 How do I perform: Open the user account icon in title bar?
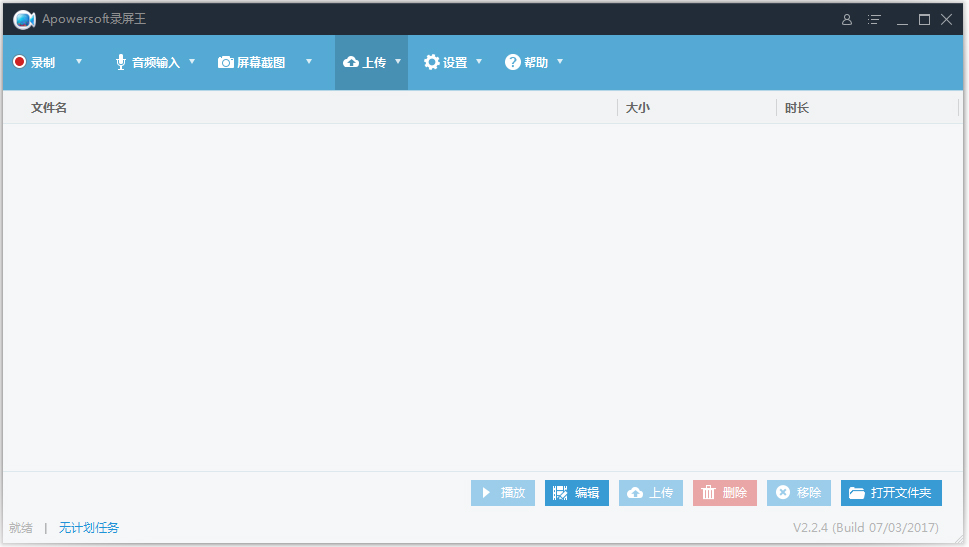pyautogui.click(x=847, y=19)
